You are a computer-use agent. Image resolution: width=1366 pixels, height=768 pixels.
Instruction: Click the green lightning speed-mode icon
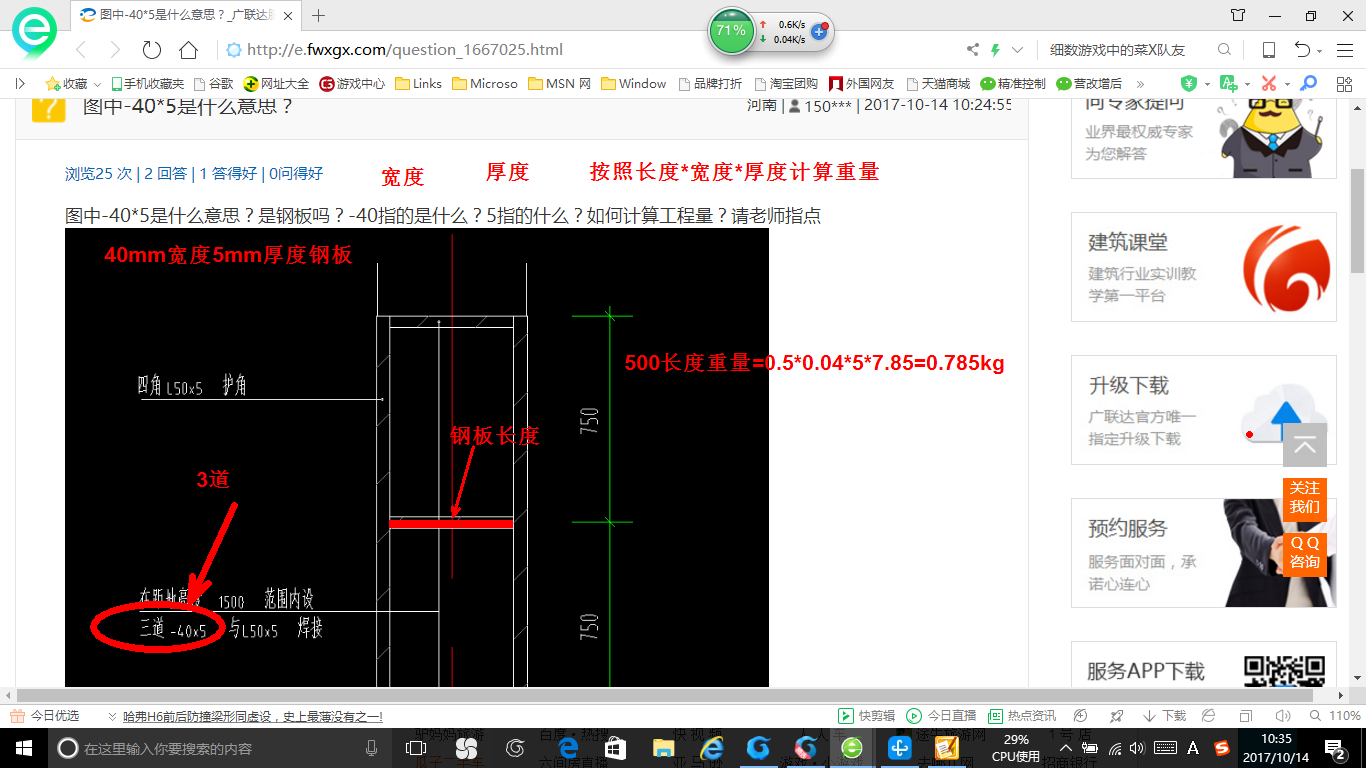click(995, 50)
